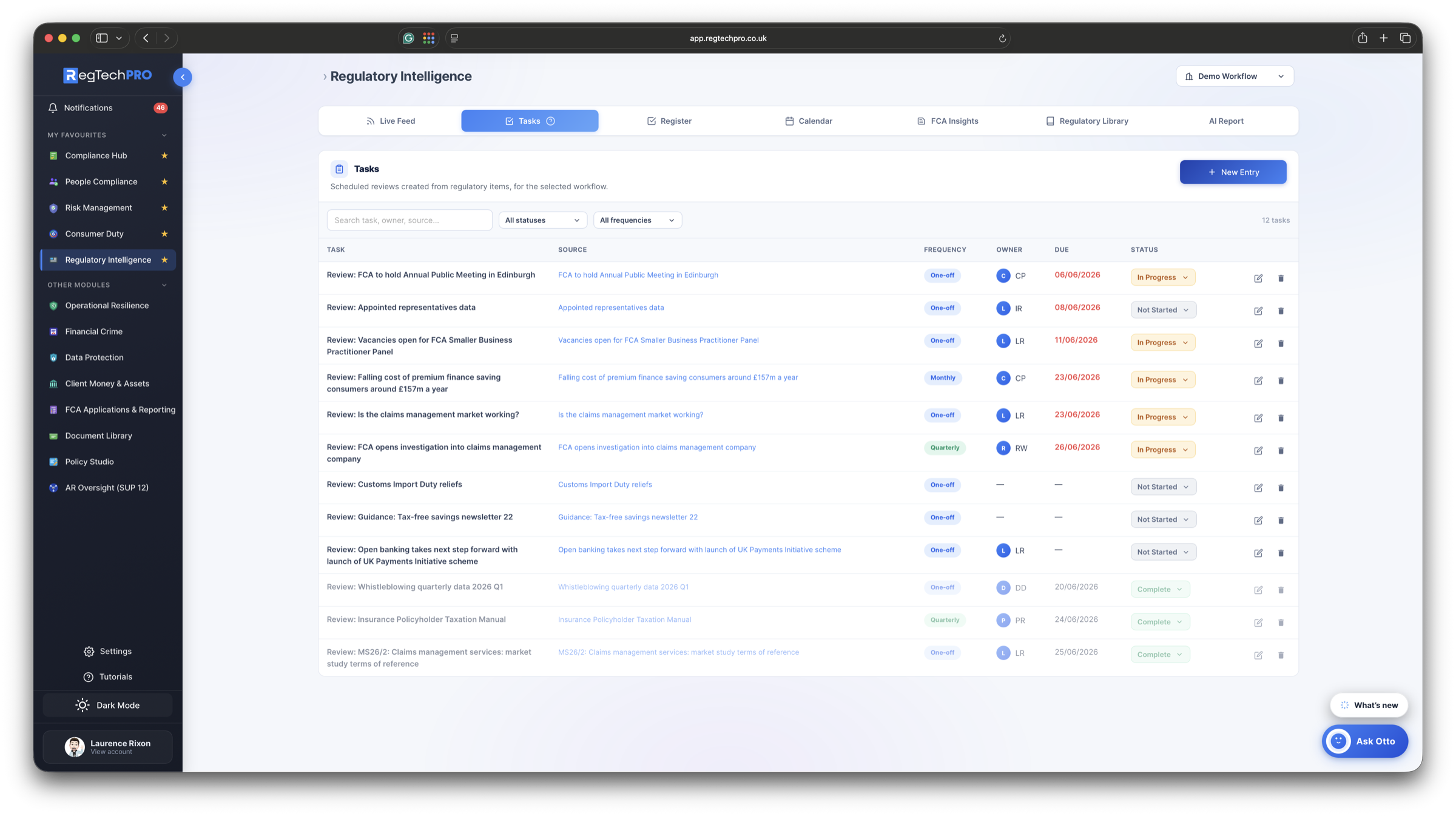
Task: Edit the Vacancies open for FCA Panel task
Action: click(1258, 343)
